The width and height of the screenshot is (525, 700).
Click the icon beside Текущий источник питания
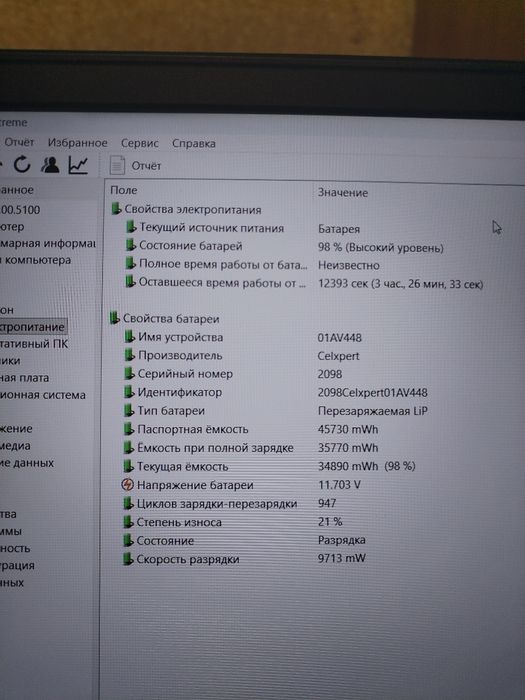tap(131, 227)
